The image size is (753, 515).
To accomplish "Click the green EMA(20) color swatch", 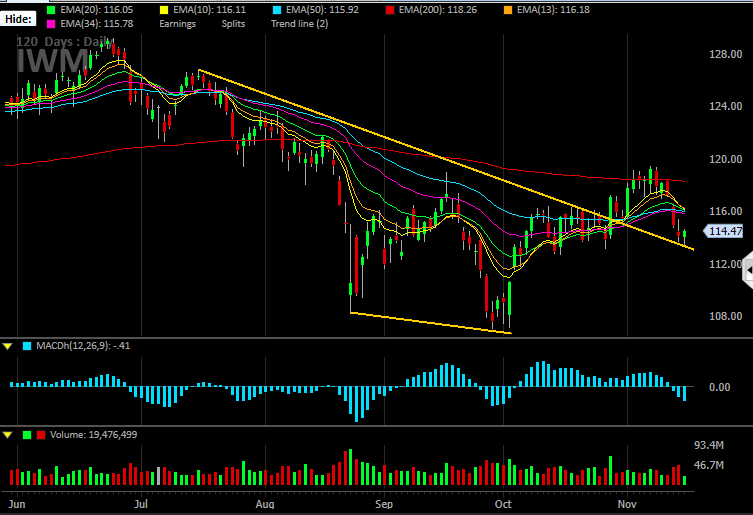I will (51, 10).
